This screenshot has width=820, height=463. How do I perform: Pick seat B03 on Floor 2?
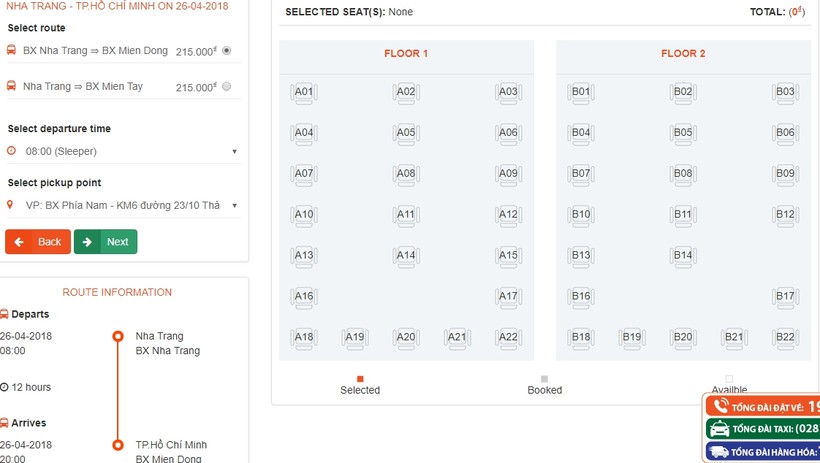785,93
